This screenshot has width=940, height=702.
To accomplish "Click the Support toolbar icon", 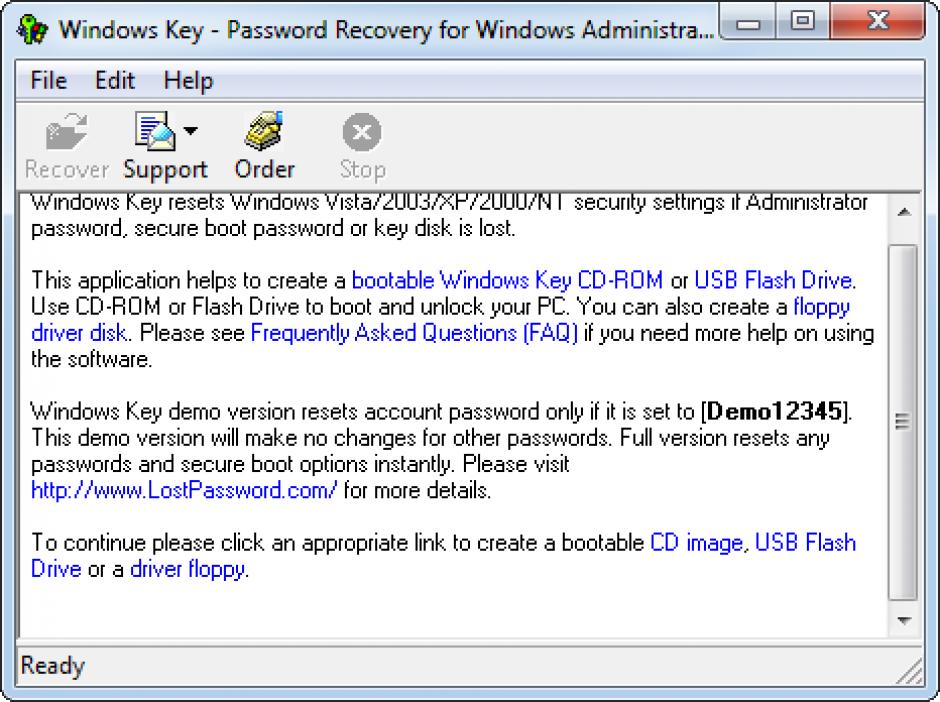I will pos(154,132).
